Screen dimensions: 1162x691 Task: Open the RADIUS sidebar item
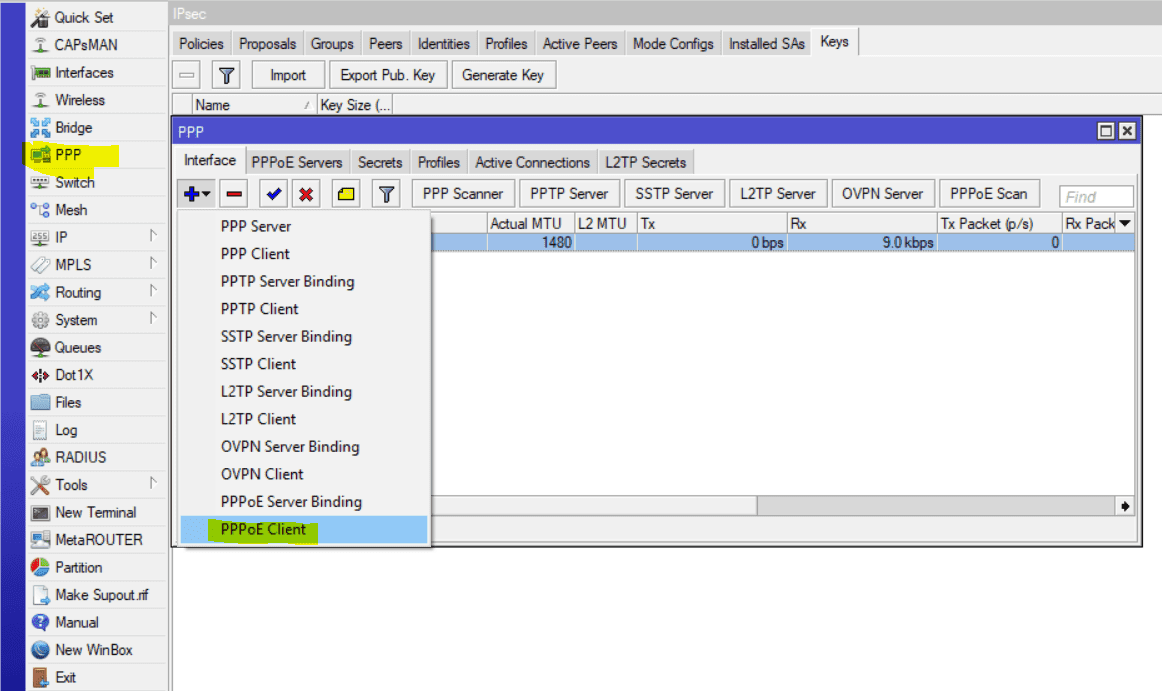pos(80,457)
